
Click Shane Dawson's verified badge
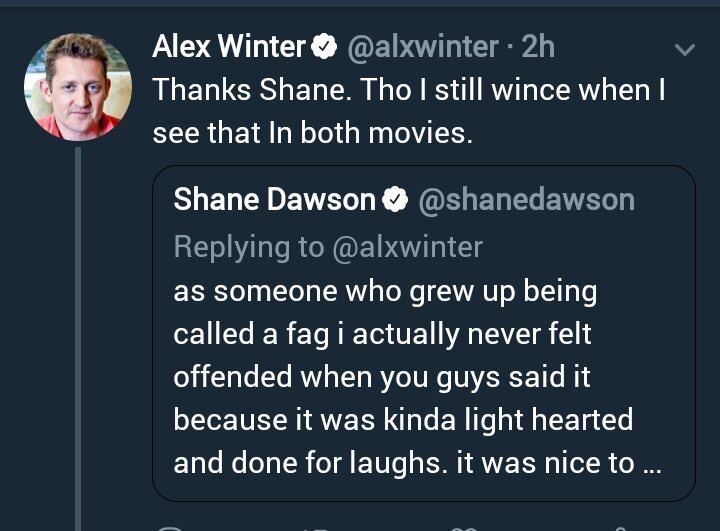[395, 200]
